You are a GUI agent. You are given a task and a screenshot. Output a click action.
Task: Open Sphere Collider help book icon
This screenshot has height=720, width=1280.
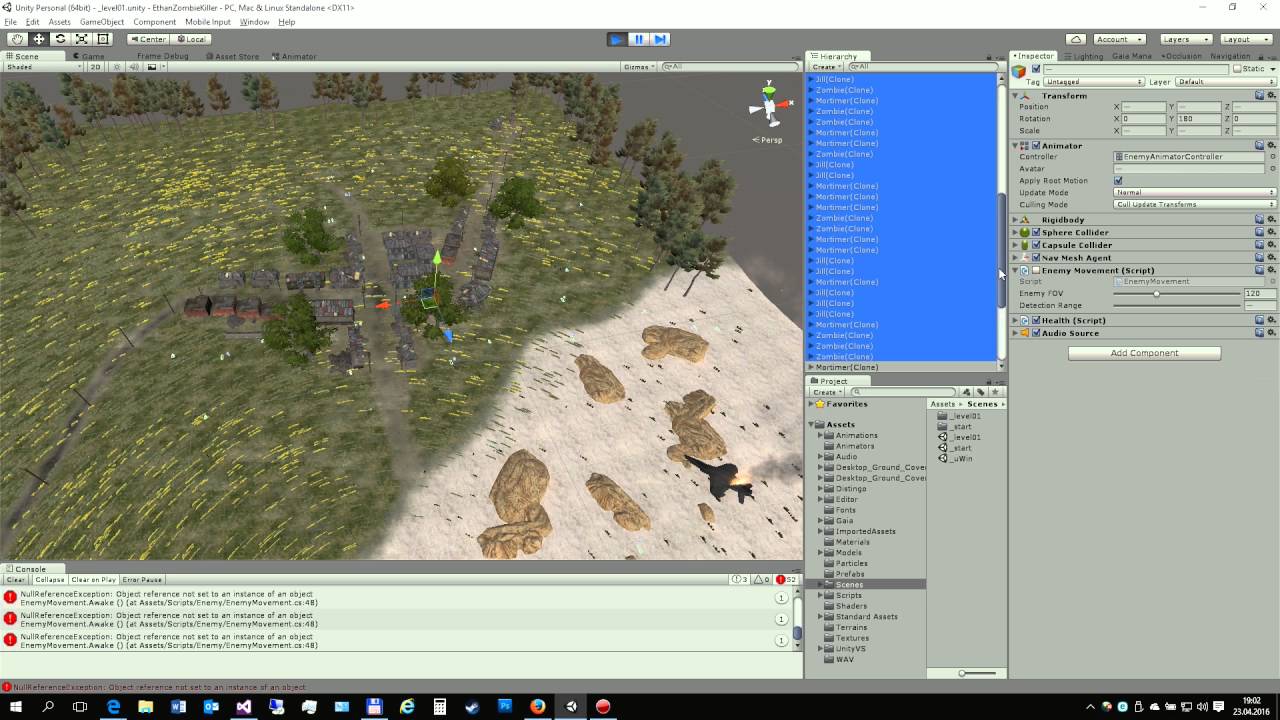coord(1260,233)
